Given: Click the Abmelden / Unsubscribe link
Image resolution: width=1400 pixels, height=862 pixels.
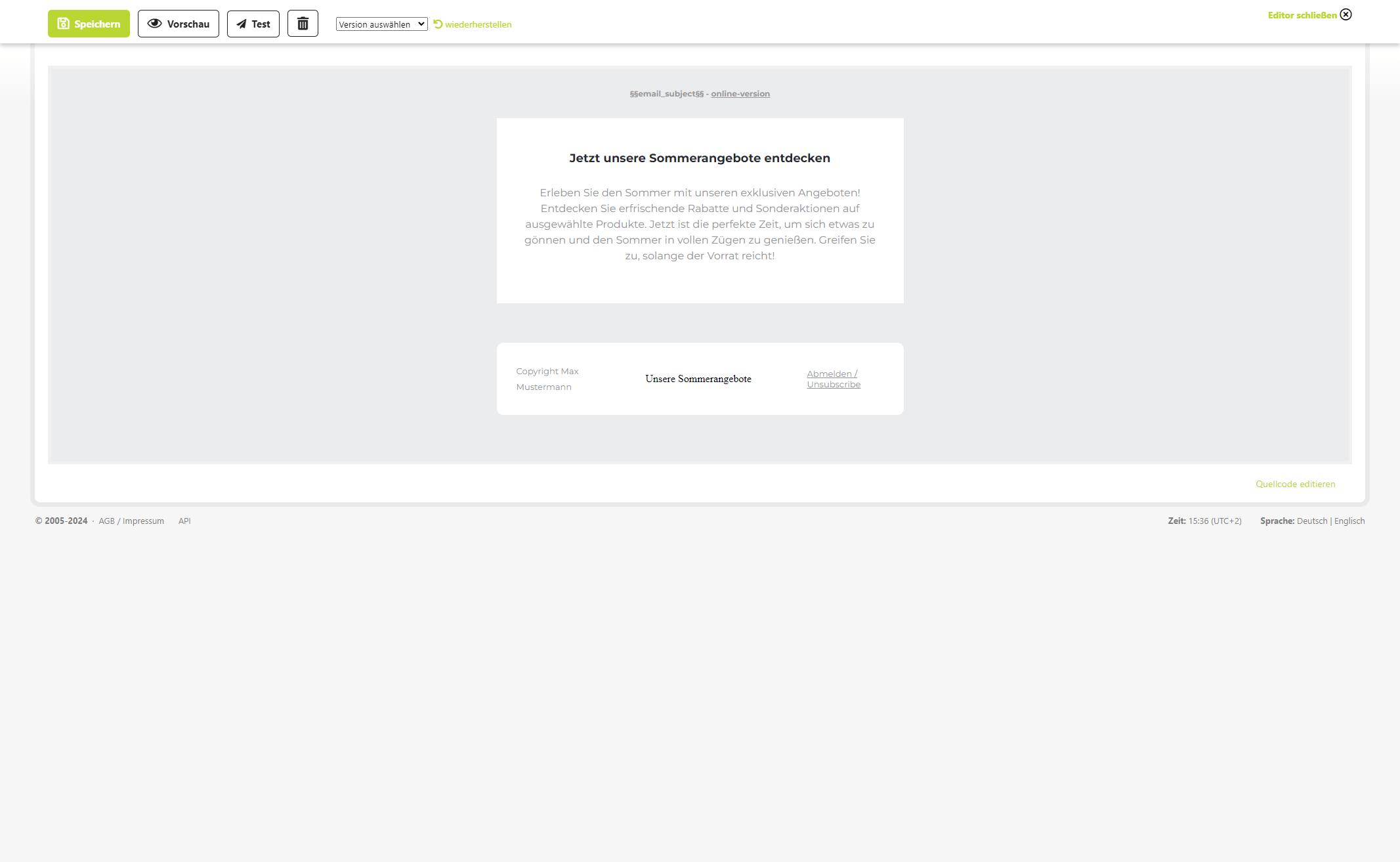Looking at the screenshot, I should (833, 379).
